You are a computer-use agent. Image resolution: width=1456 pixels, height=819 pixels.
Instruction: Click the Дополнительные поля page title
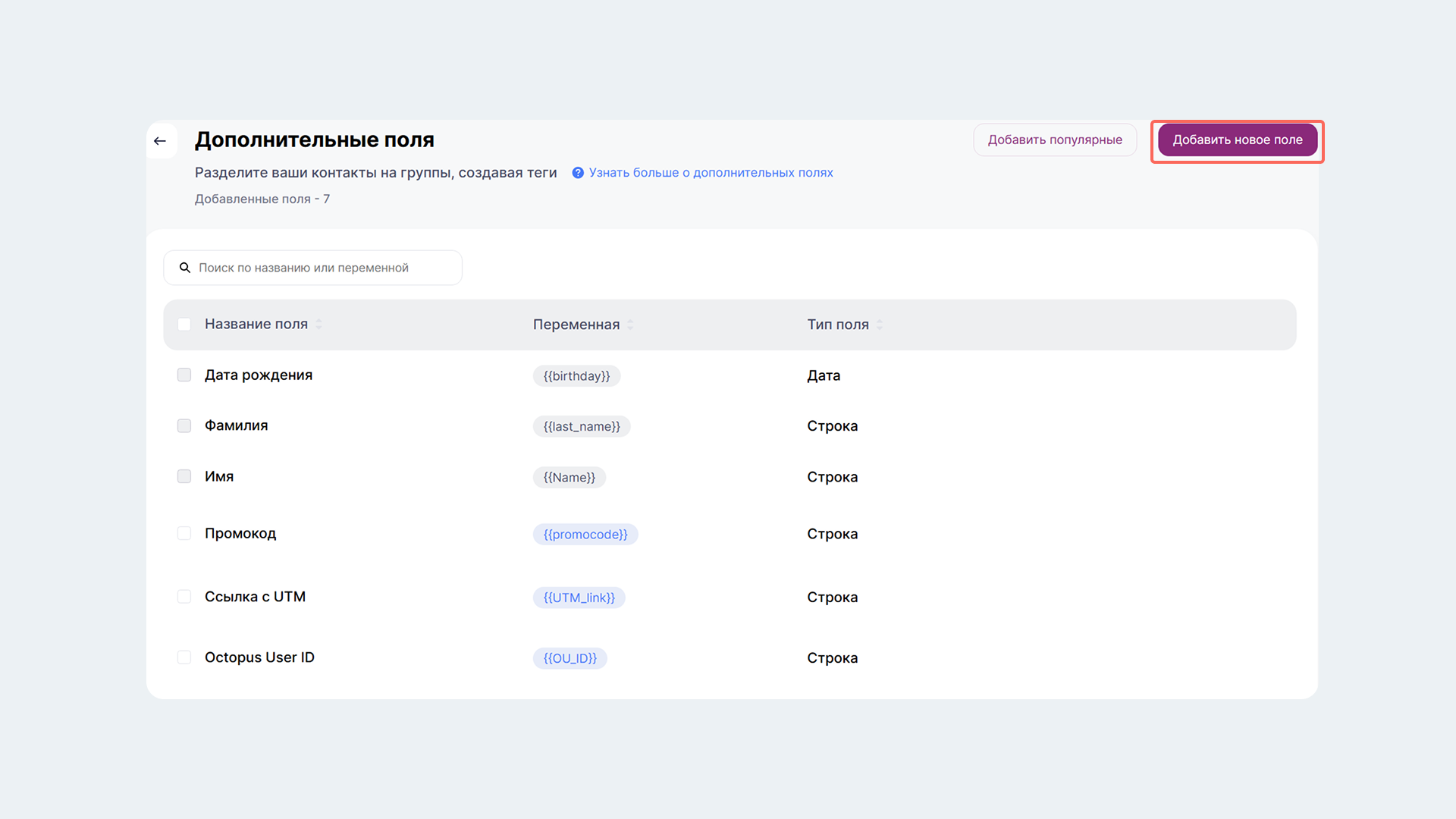[x=315, y=140]
